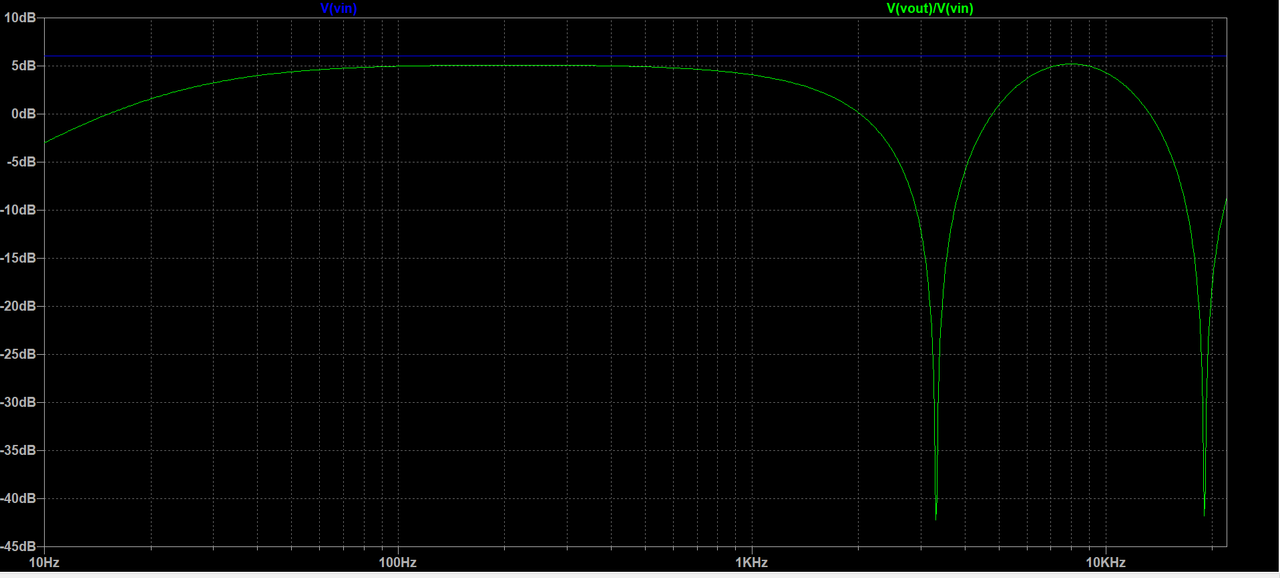Click the -5dB axis label
1280x578 pixels.
[x=22, y=162]
